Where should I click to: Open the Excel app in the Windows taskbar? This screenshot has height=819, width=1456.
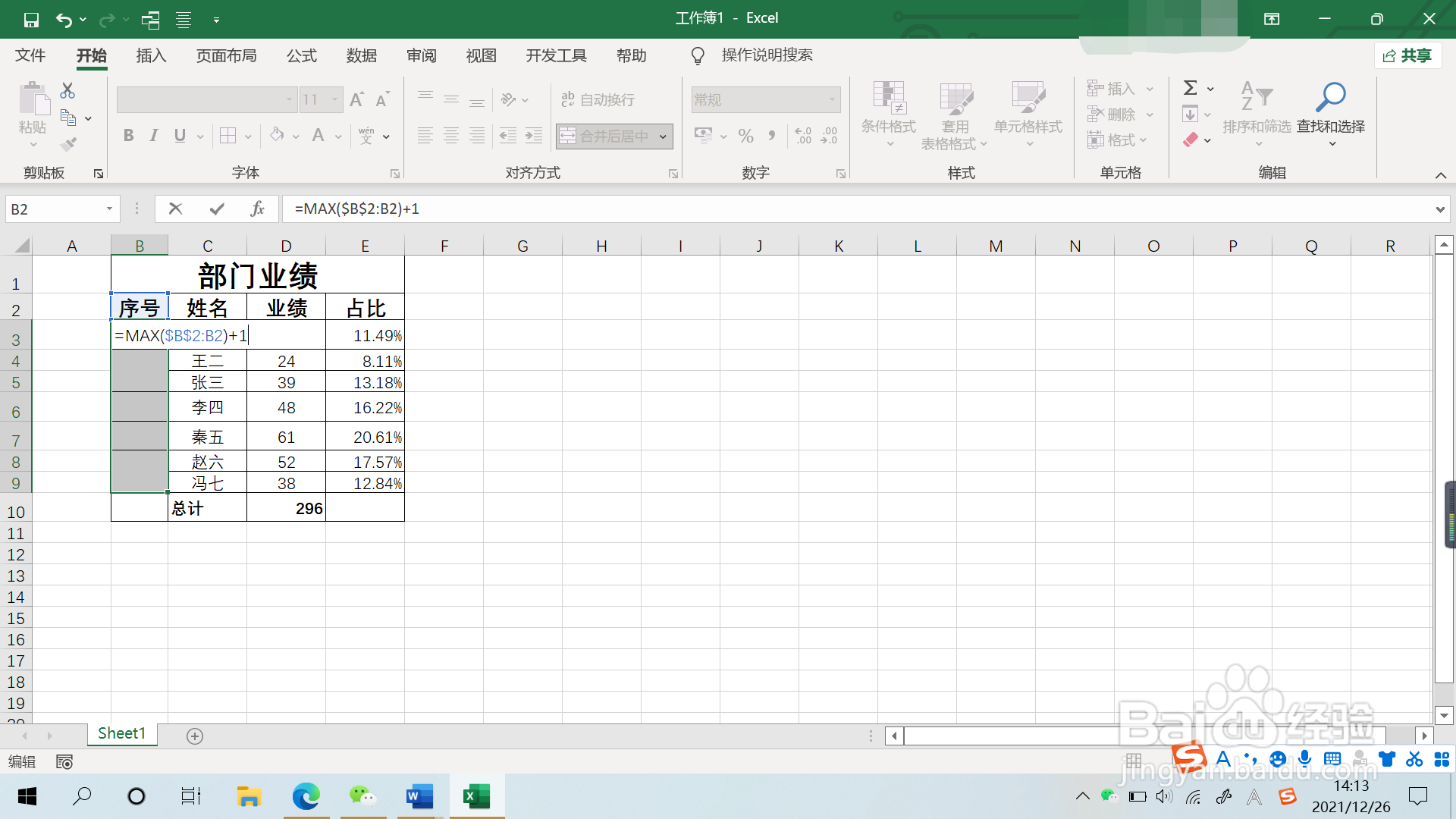click(476, 796)
